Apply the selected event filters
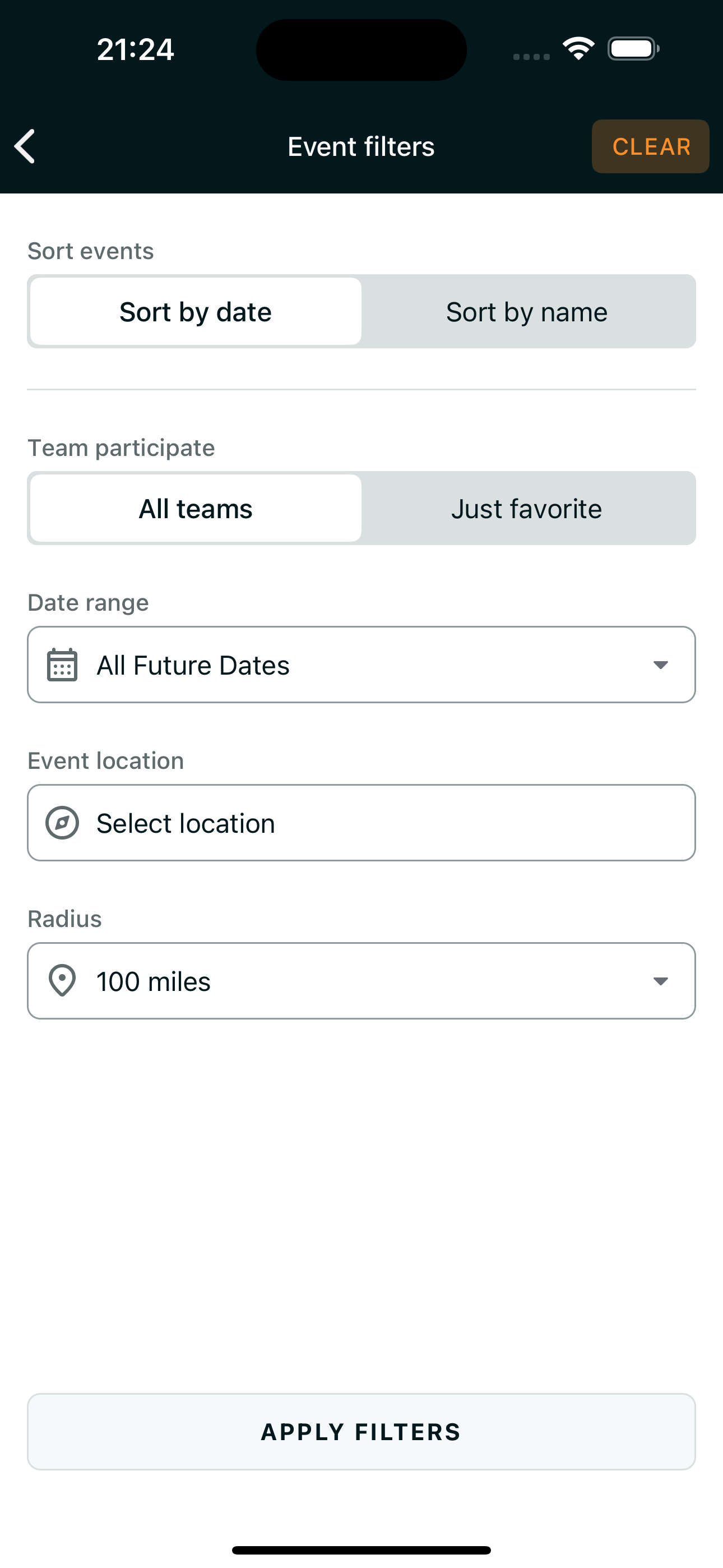The width and height of the screenshot is (723, 1568). 361,1432
